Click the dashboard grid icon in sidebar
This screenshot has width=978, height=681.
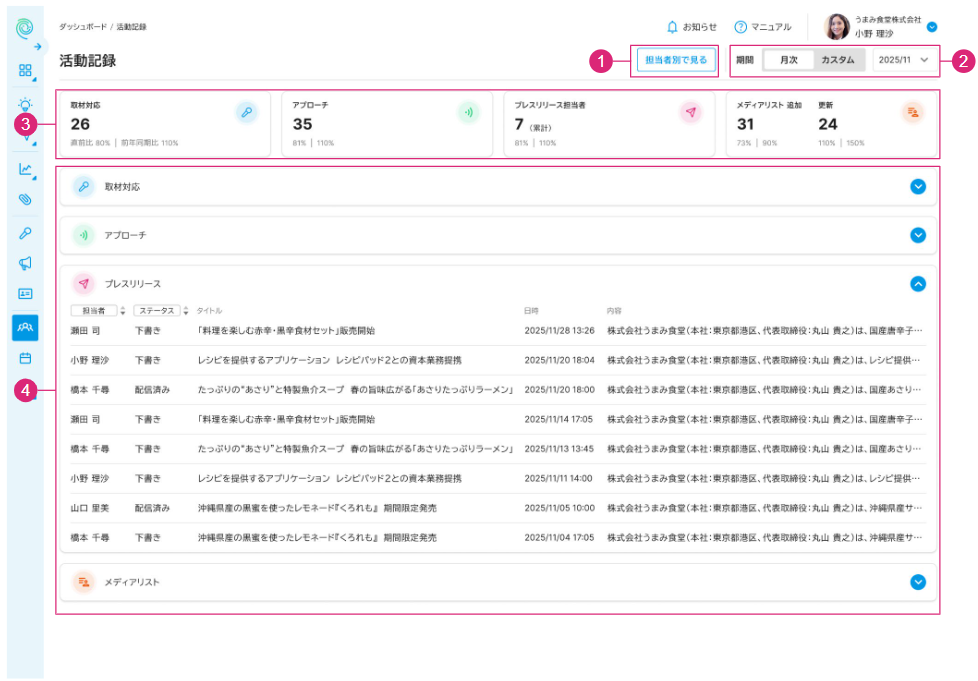pyautogui.click(x=26, y=71)
